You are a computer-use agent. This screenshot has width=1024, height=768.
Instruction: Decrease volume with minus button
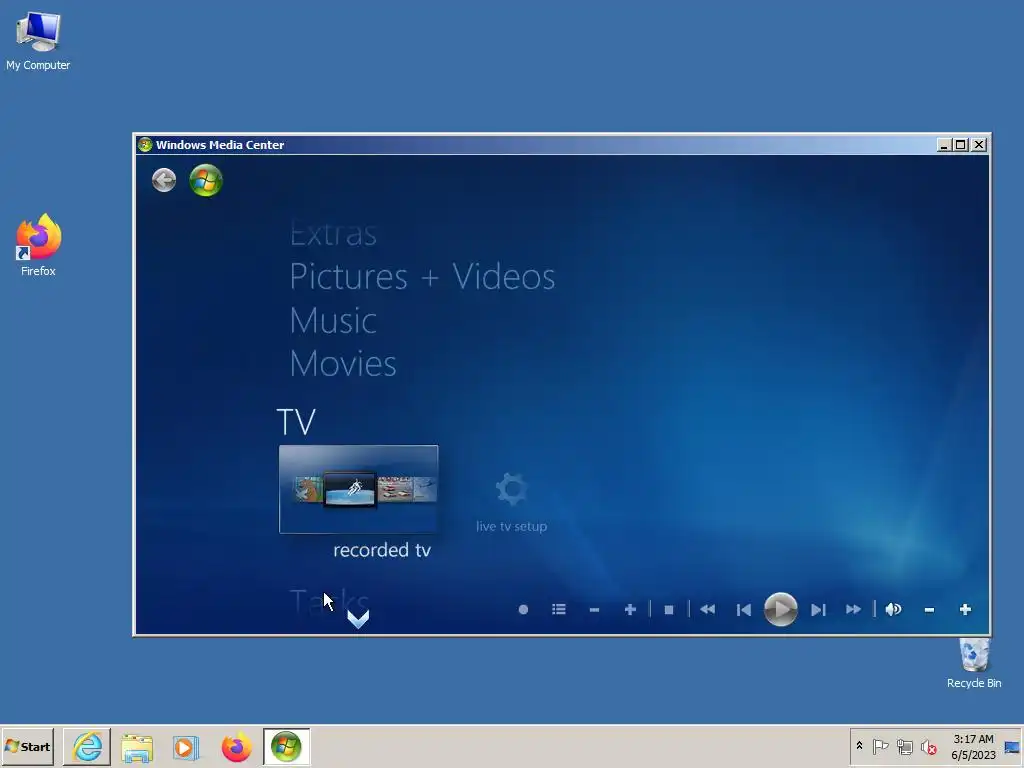click(x=929, y=610)
